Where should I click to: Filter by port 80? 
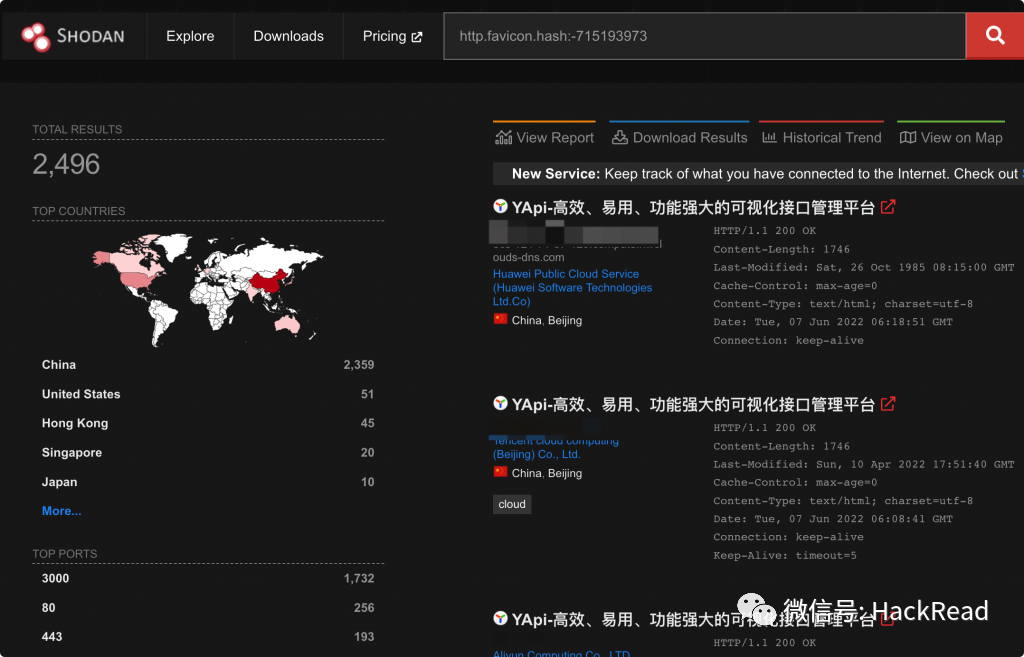click(x=208, y=607)
